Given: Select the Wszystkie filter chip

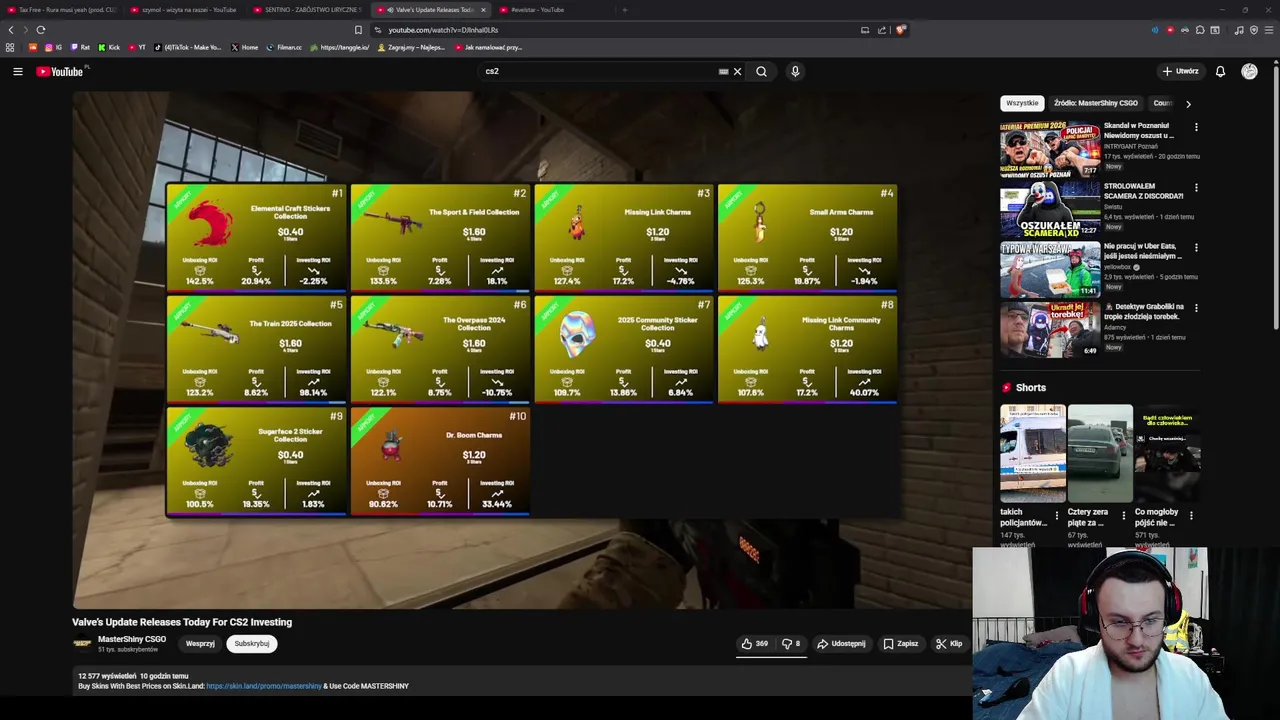Looking at the screenshot, I should click(x=1022, y=103).
